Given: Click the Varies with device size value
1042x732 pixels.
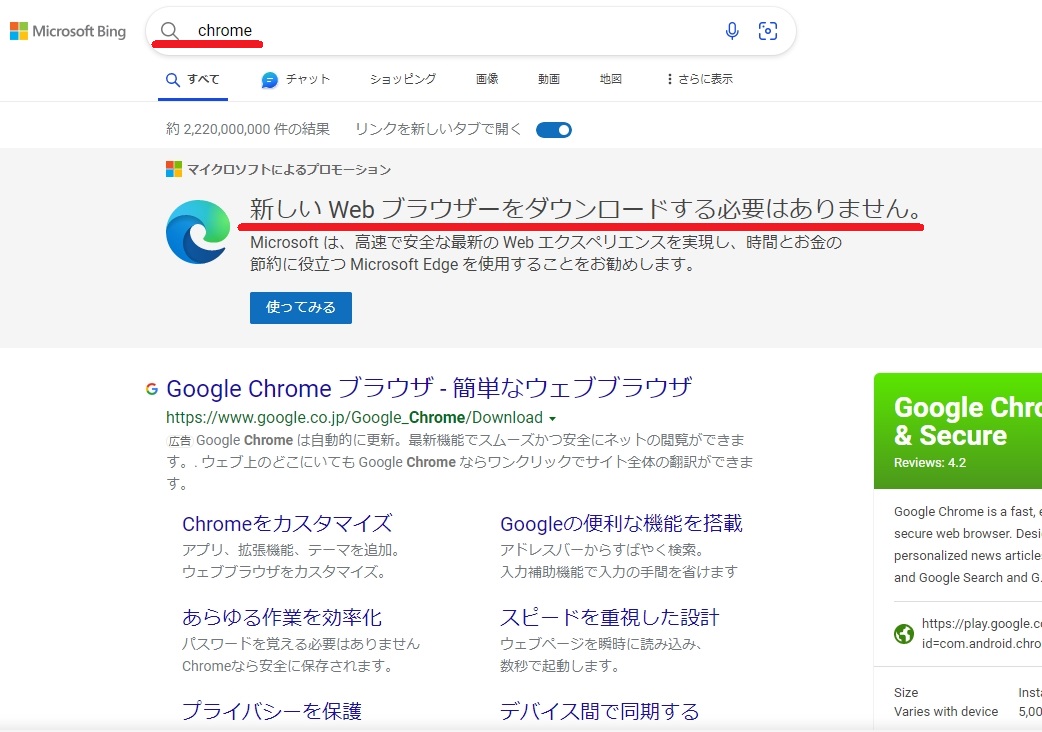Looking at the screenshot, I should pyautogui.click(x=946, y=711).
